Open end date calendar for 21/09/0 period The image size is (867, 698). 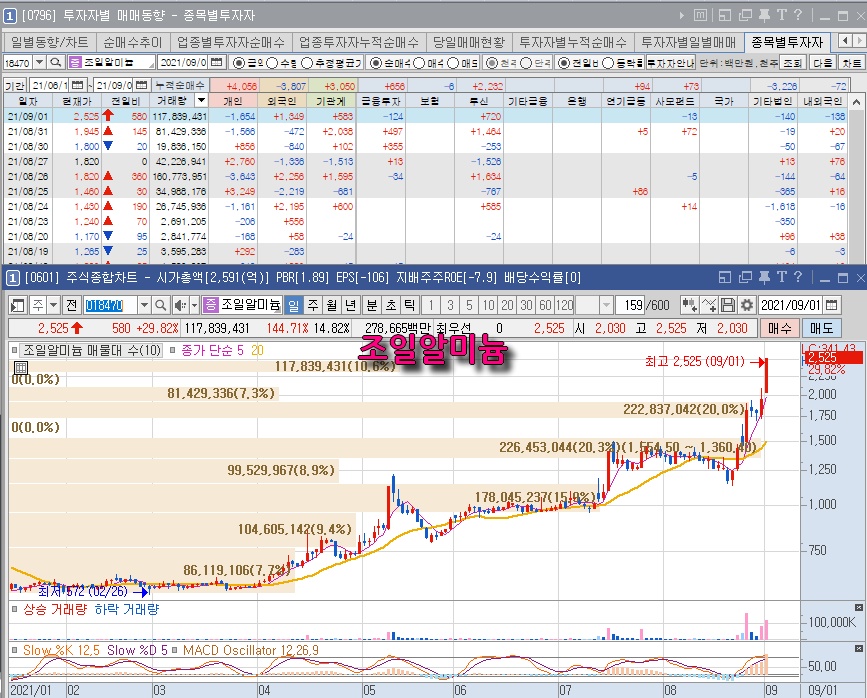click(x=142, y=85)
